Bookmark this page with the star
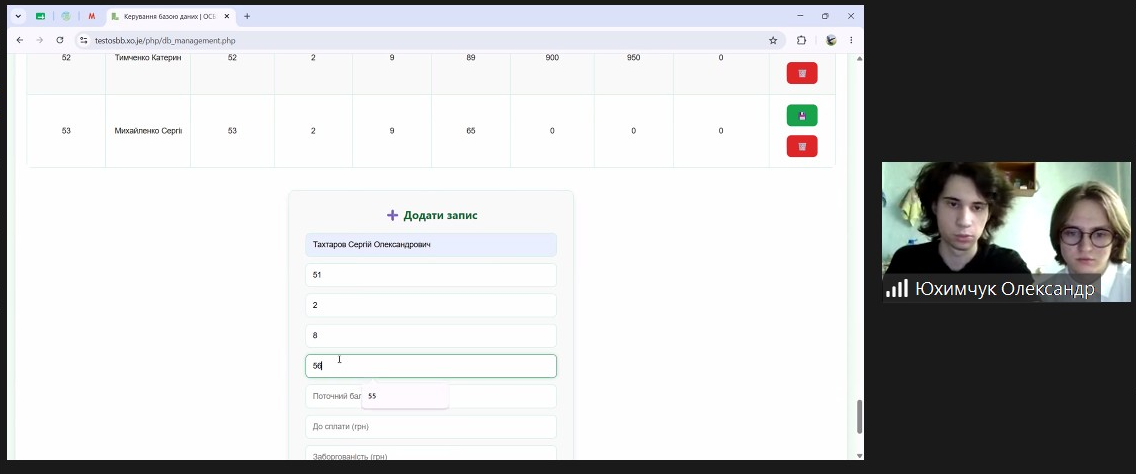1136x474 pixels. pos(773,41)
